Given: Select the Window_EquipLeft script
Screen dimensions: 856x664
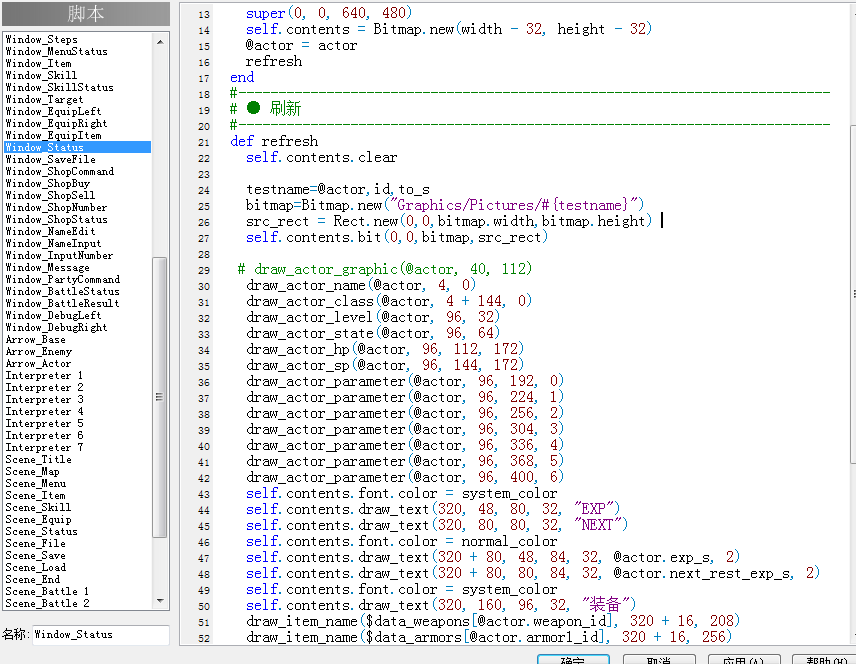Looking at the screenshot, I should [53, 111].
